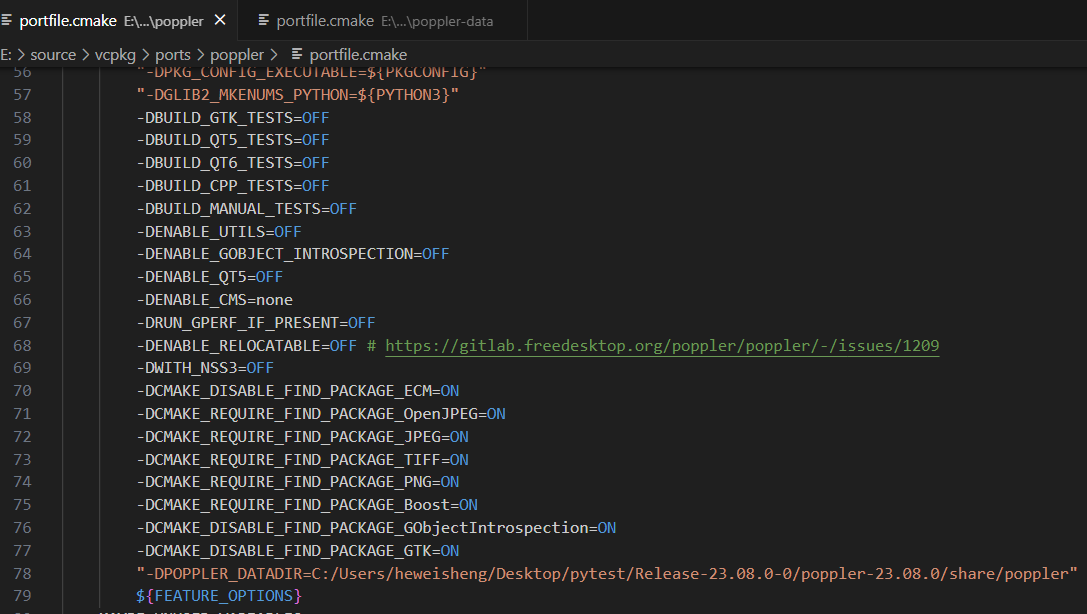The height and width of the screenshot is (614, 1087).
Task: Open the vcpkg breadcrumb dropdown
Action: click(115, 54)
